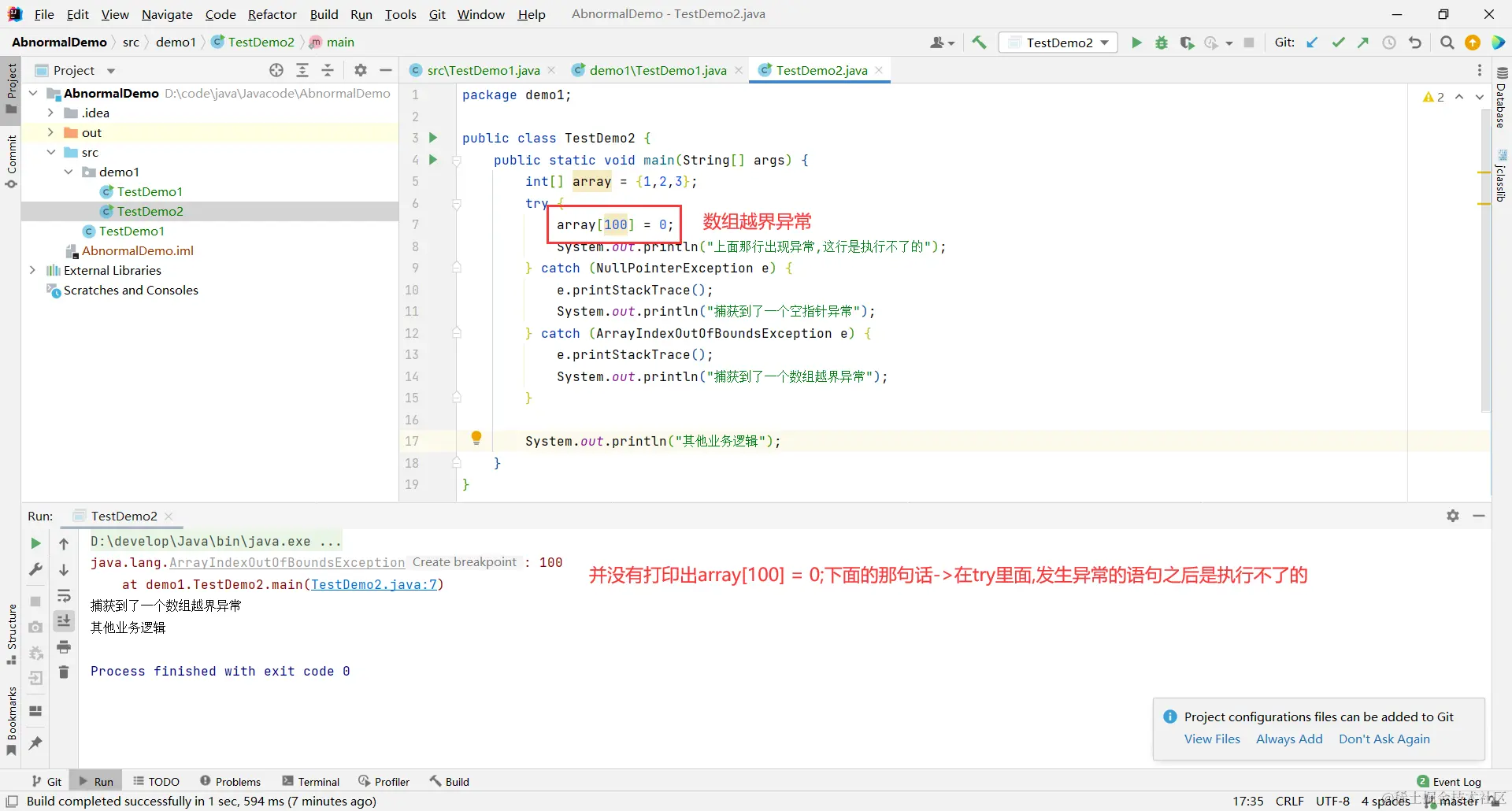Print console output using printer icon
The image size is (1512, 811).
64,646
